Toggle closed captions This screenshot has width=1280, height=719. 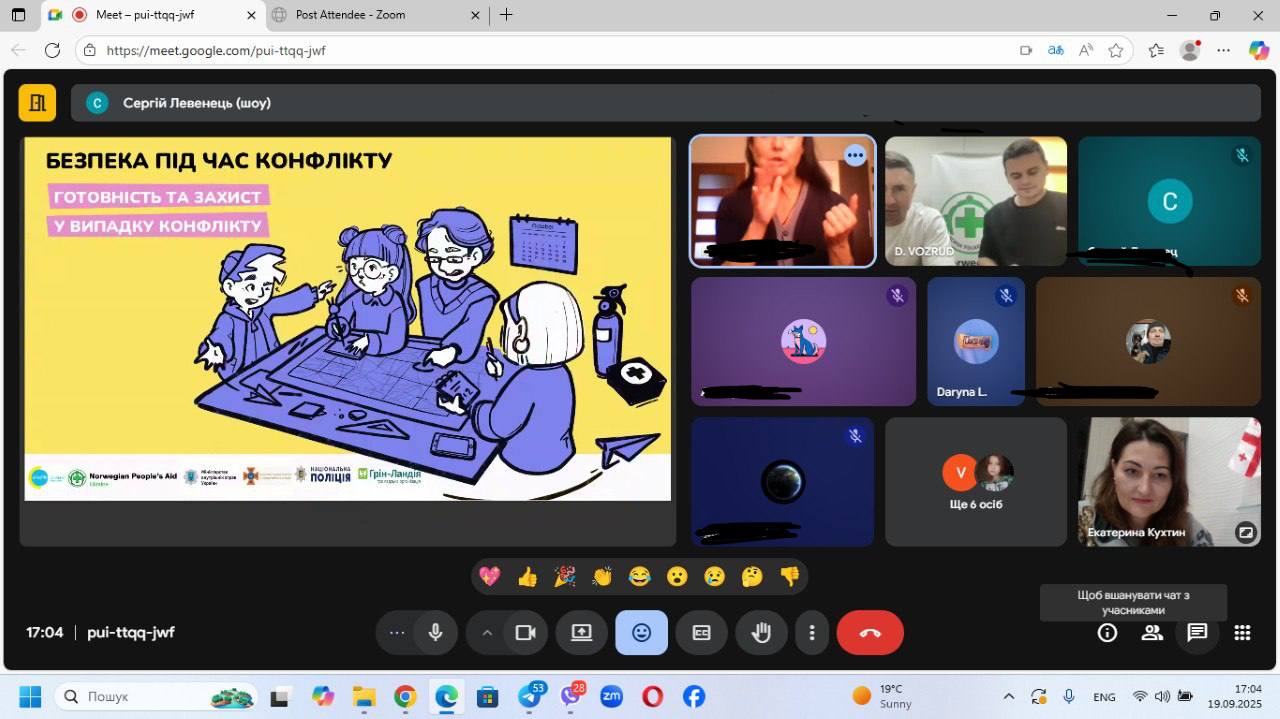pyautogui.click(x=701, y=633)
